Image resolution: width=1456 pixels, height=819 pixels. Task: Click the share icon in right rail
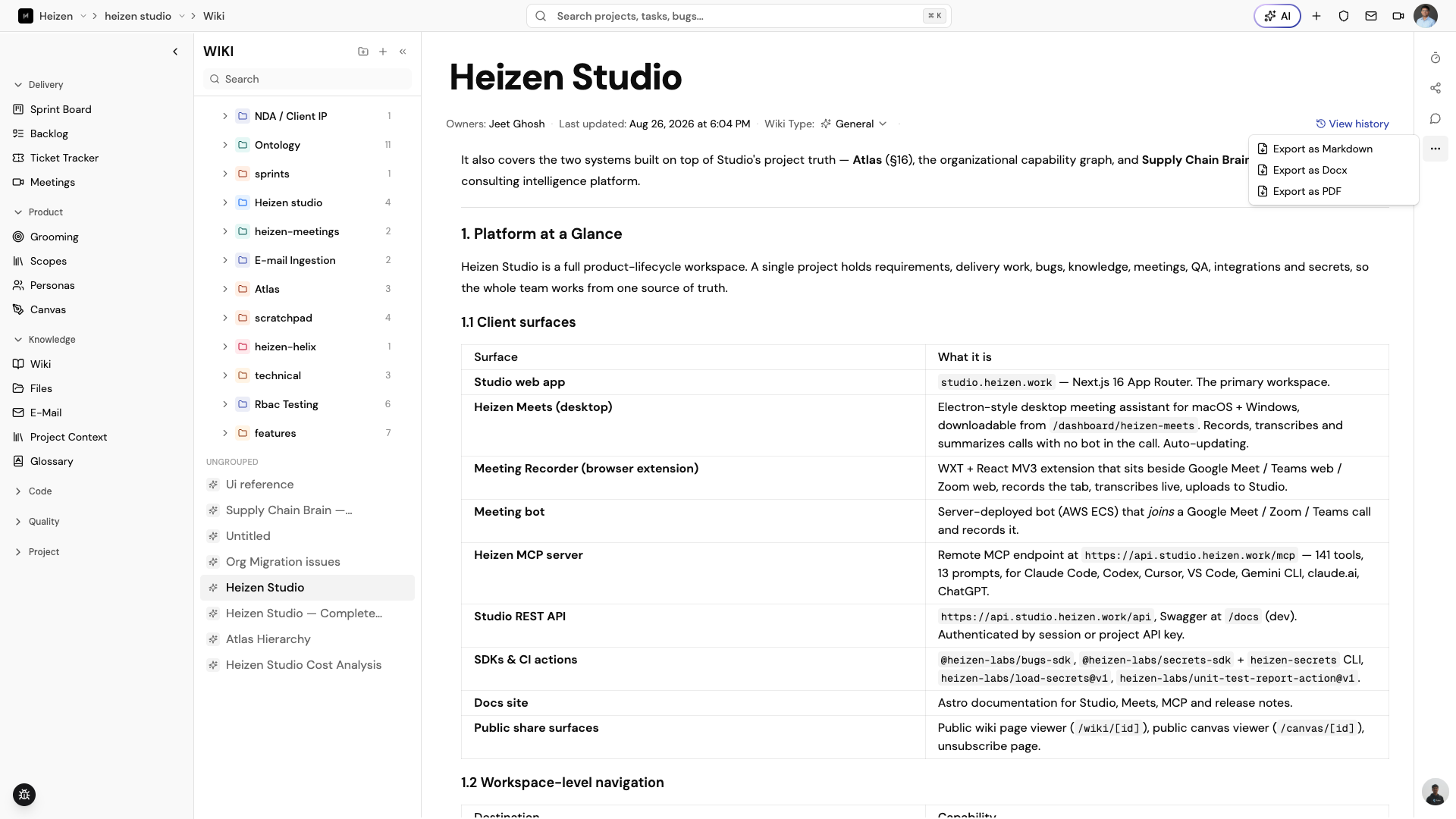click(x=1436, y=89)
